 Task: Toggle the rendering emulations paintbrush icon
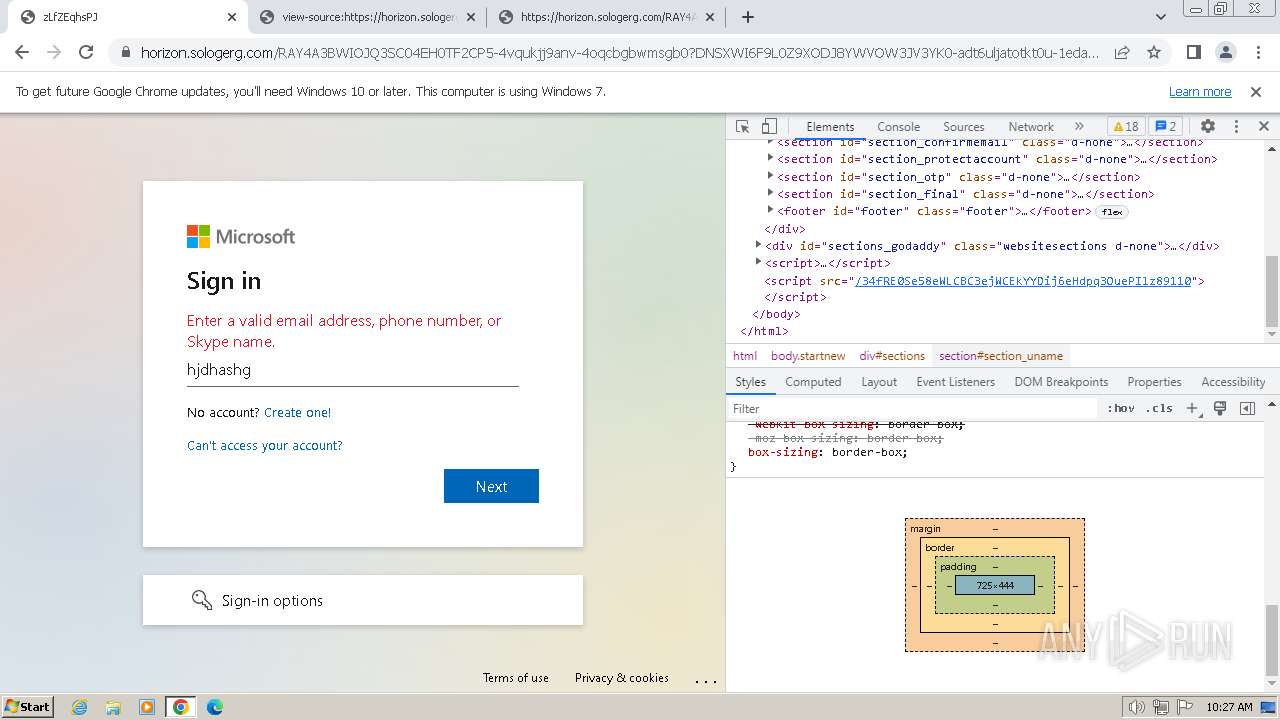(1220, 408)
